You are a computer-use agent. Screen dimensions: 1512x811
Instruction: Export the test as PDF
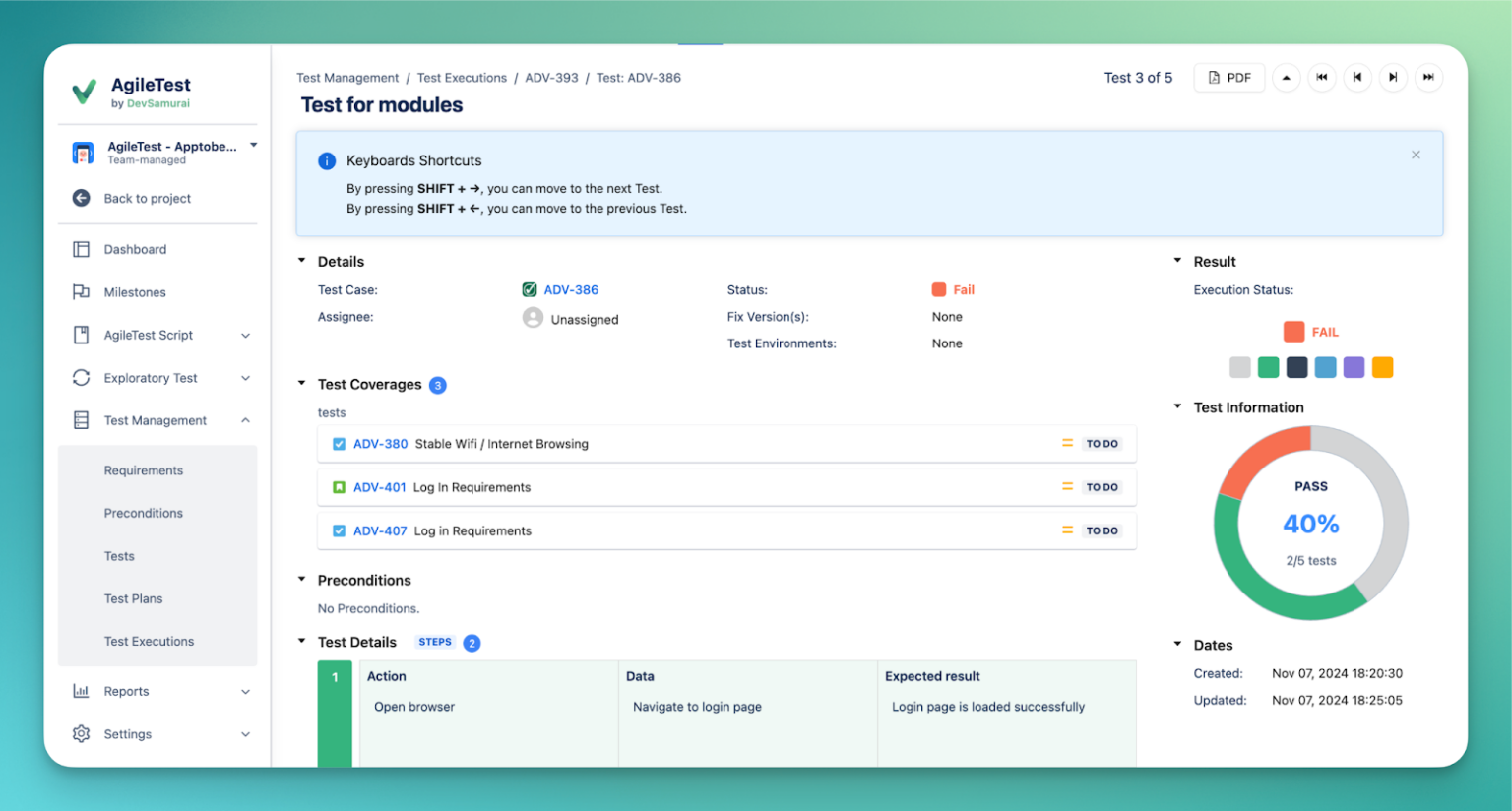[1228, 78]
